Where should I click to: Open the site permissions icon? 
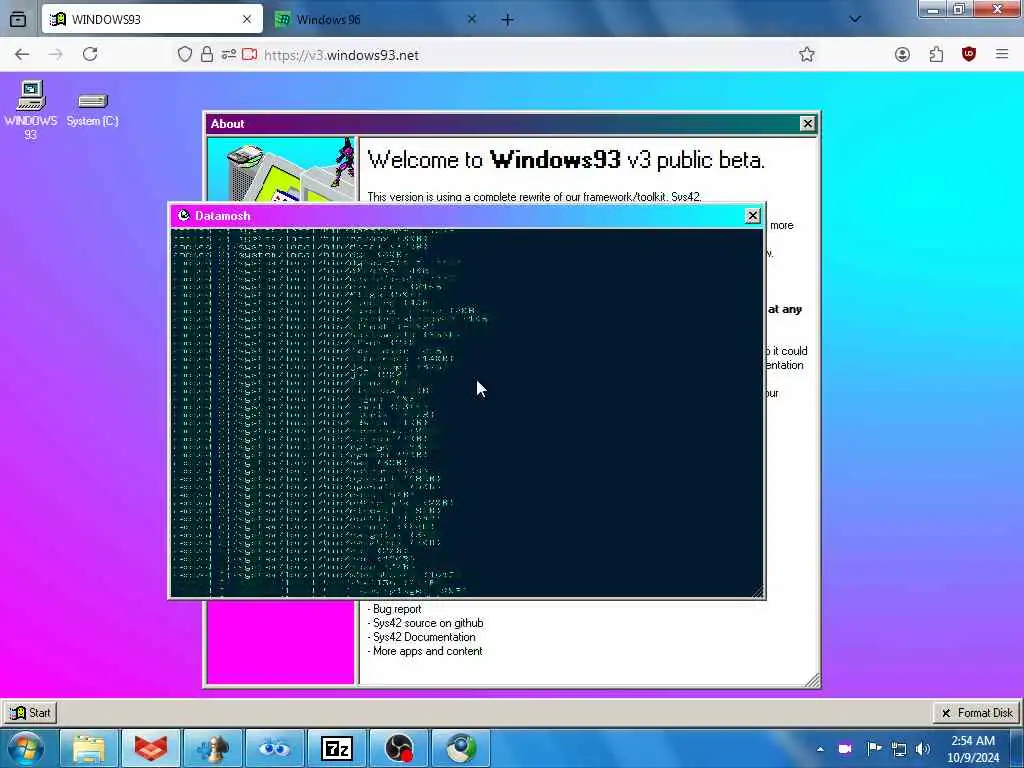click(228, 54)
